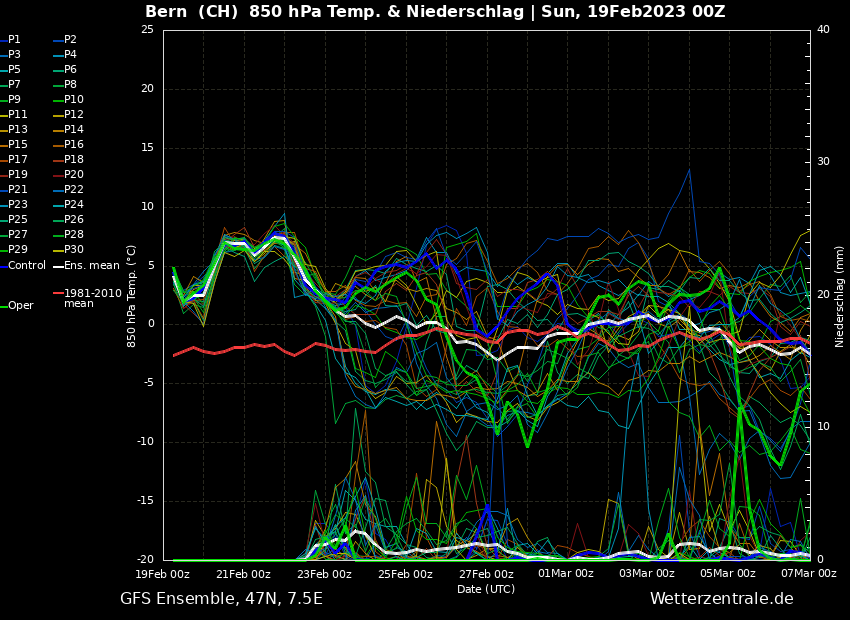Click the Control legend entry
Screen dimensions: 850x620
[23, 266]
